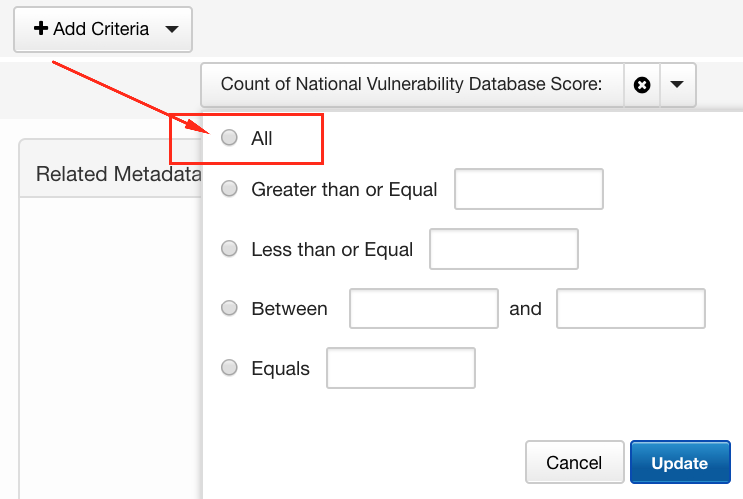Choose the Equals radio button
The width and height of the screenshot is (743, 499).
230,368
